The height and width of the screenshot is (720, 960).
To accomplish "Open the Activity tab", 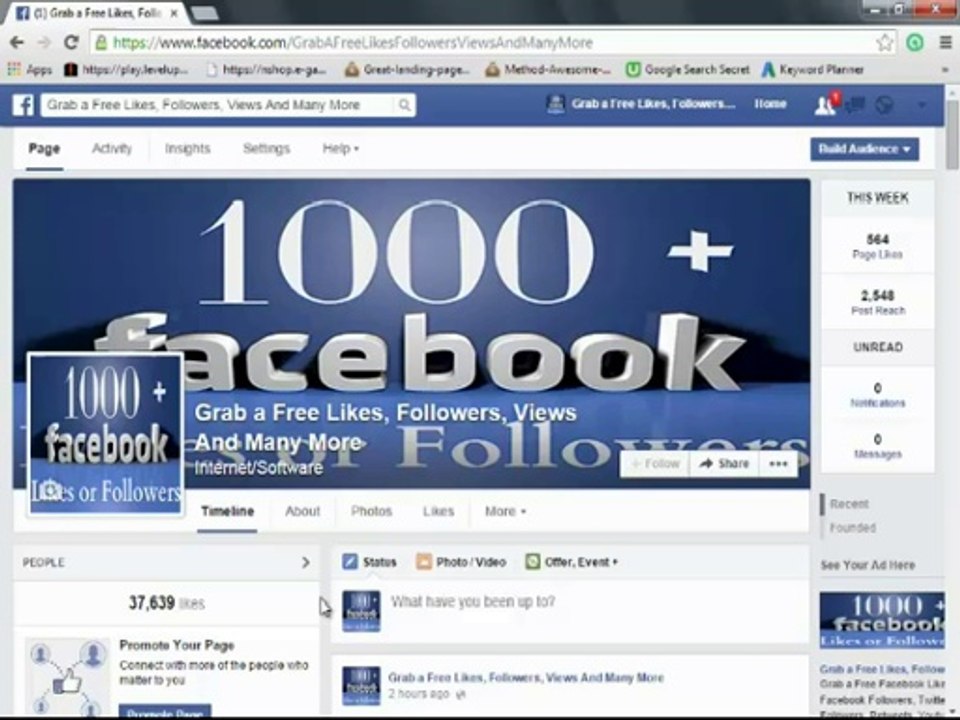I will click(x=111, y=148).
